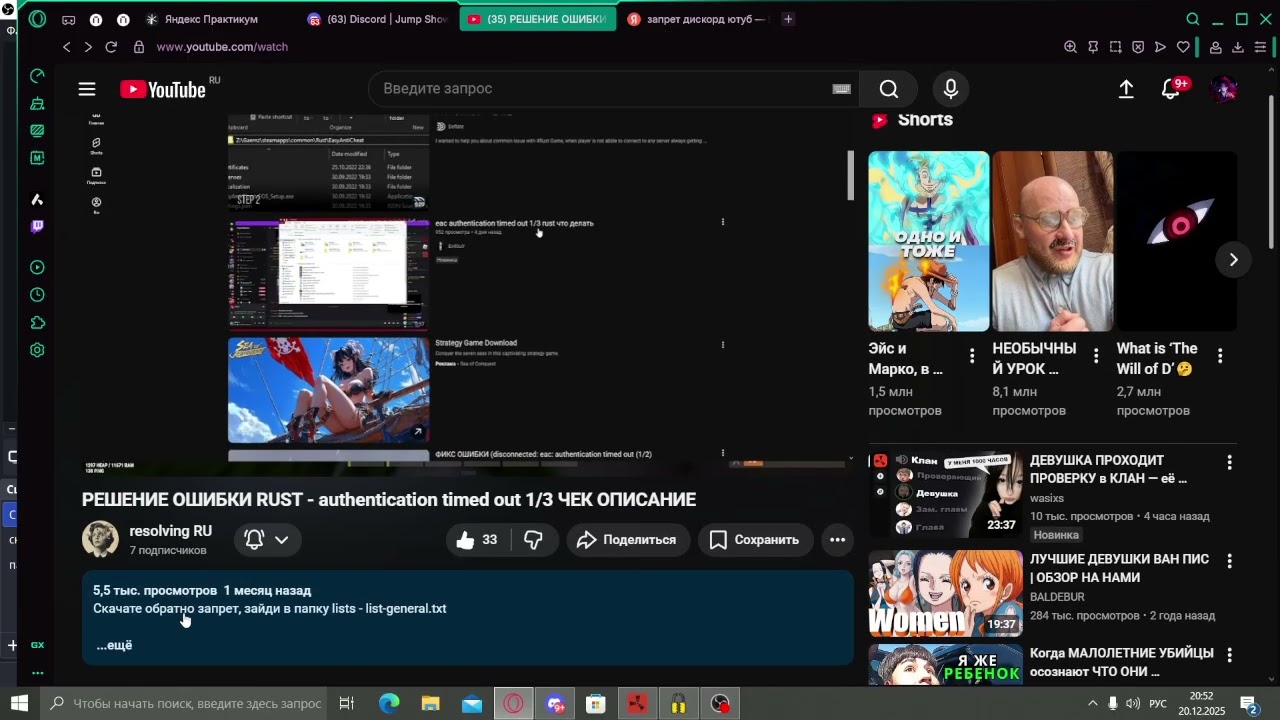Open options for 'ДЕВУШКА ПРОХОДИТ ПРОВЕРКУ' video
The image size is (1280, 720).
pos(1229,463)
